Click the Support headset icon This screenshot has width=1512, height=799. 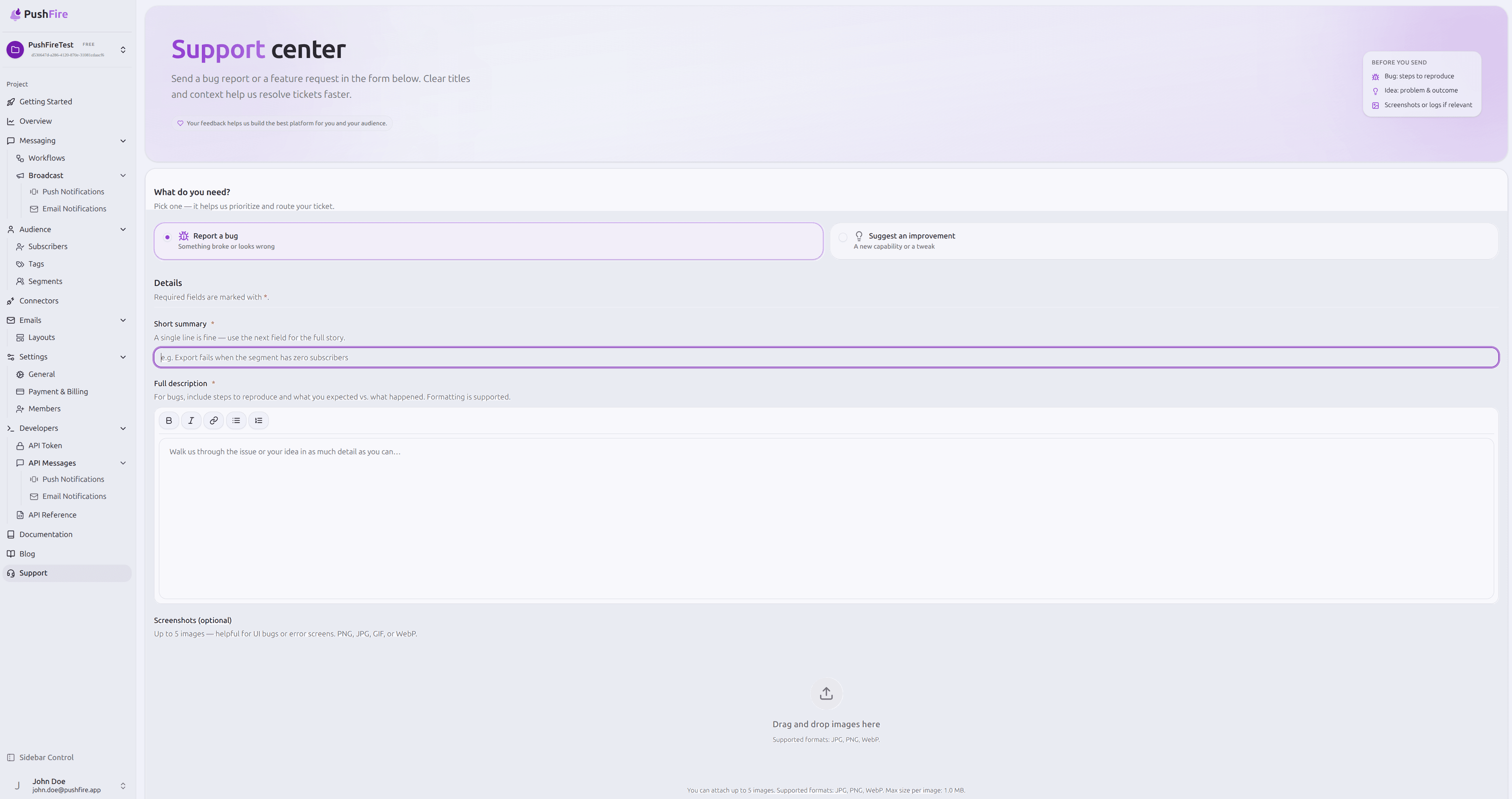(x=11, y=573)
